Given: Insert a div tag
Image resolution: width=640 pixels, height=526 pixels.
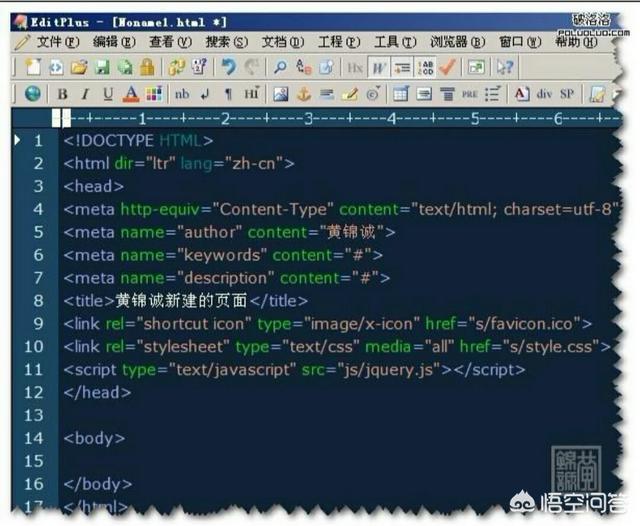Looking at the screenshot, I should [544, 94].
